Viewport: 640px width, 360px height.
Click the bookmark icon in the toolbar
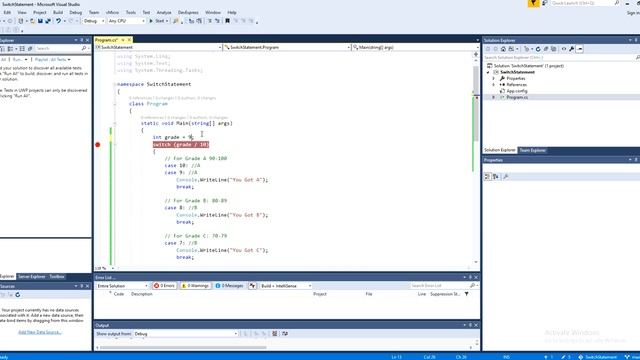(x=227, y=21)
